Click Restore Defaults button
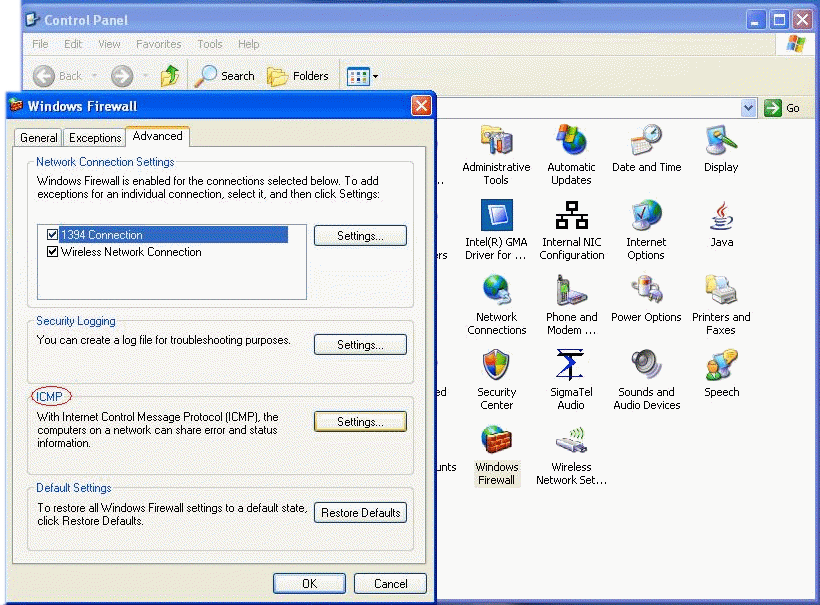Image resolution: width=820 pixels, height=605 pixels. (360, 513)
